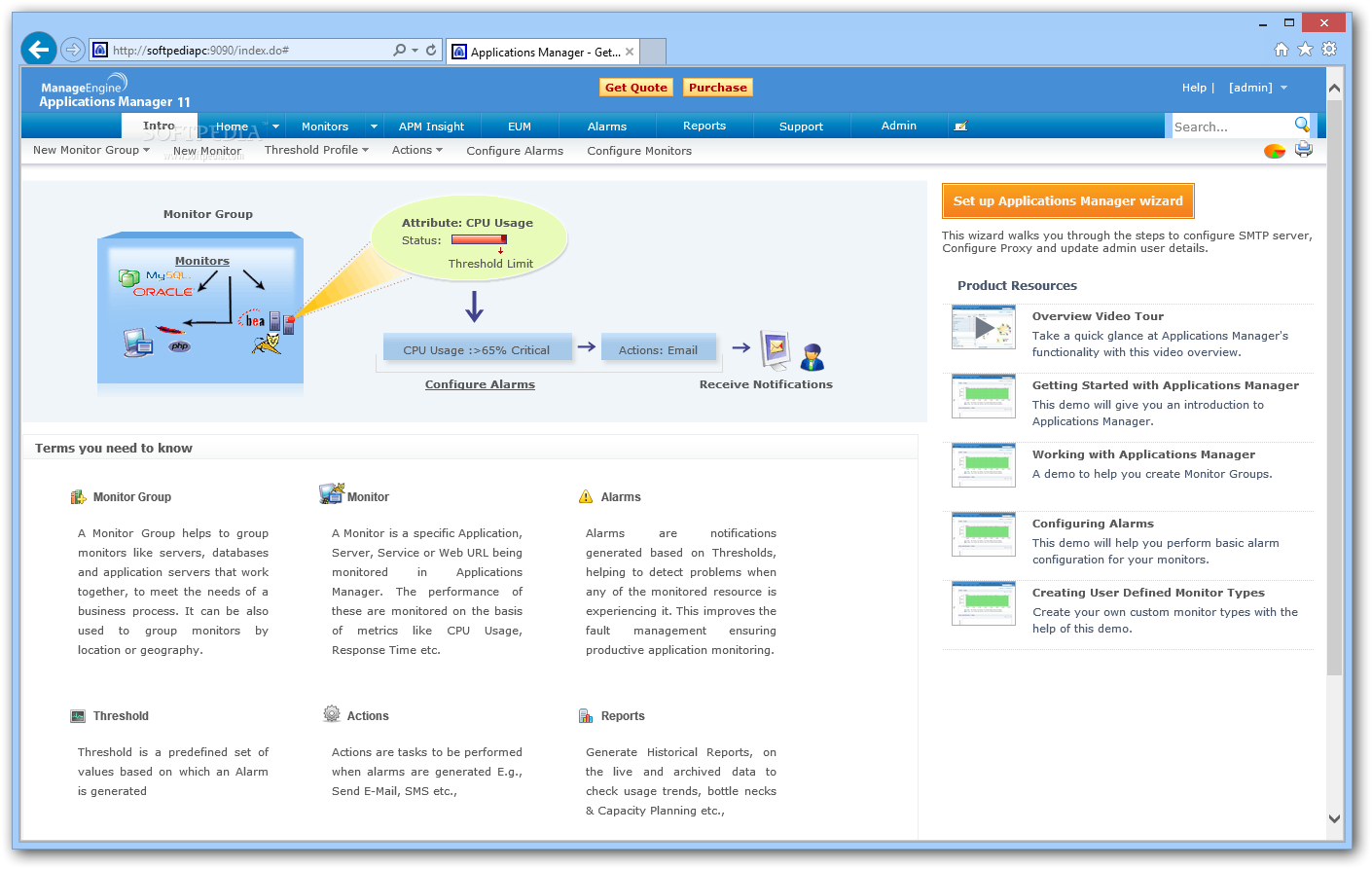Click the Configure Alarms link under diagram
Viewport: 1372px width, 869px height.
[480, 384]
